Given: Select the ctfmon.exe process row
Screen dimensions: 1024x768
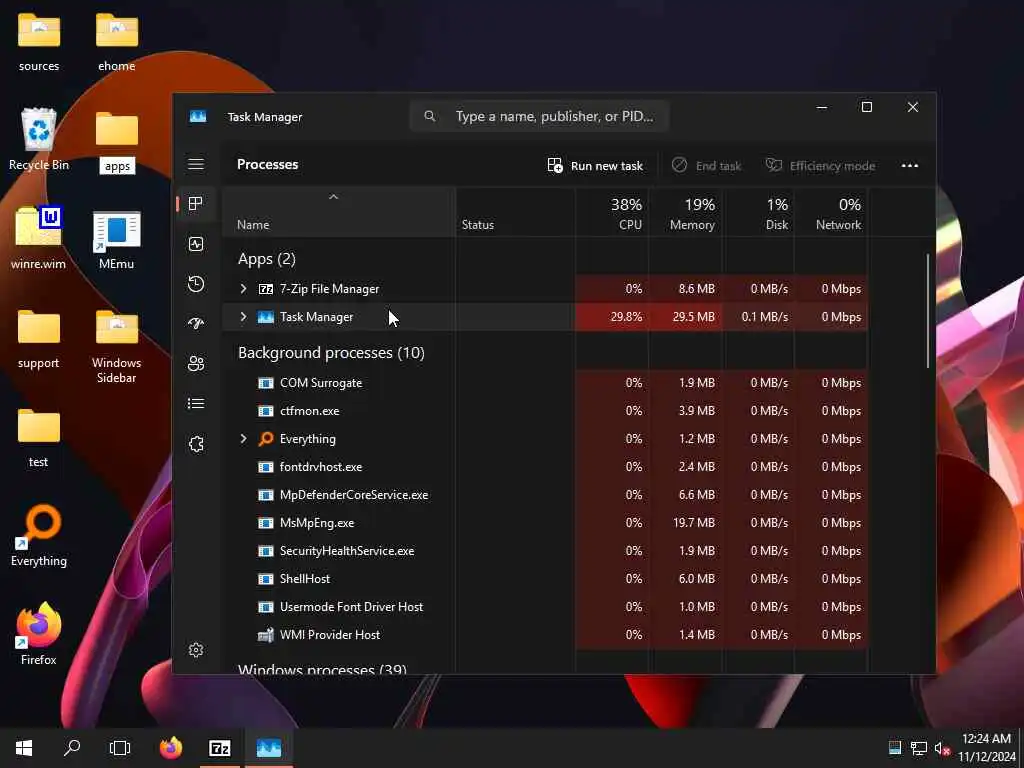Looking at the screenshot, I should pyautogui.click(x=545, y=411).
